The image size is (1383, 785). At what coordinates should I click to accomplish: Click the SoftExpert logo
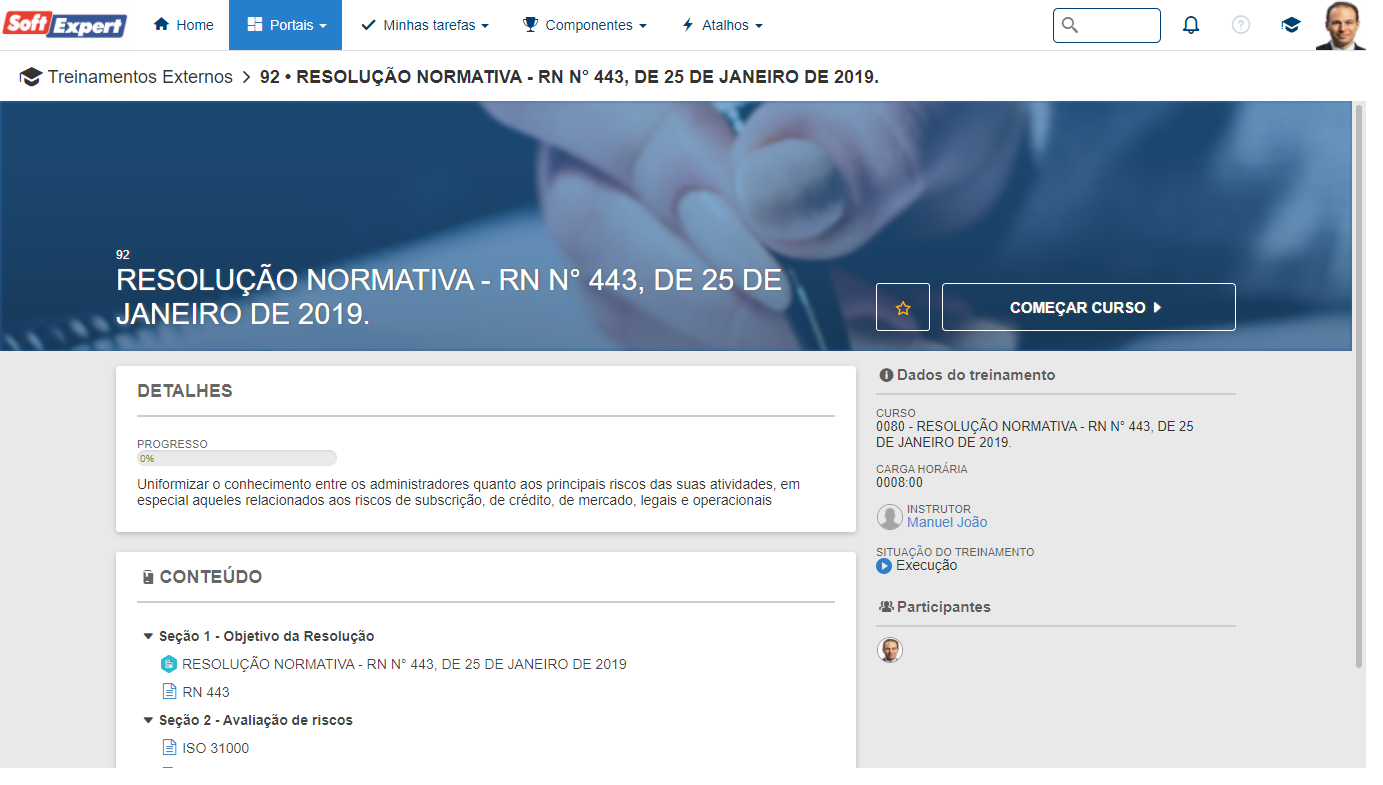point(65,25)
